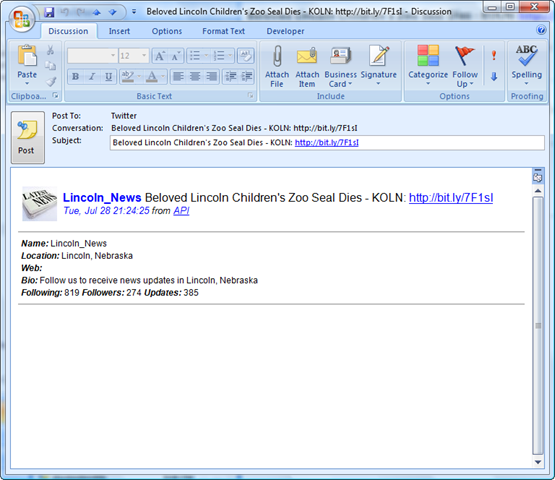Go to previous item arrow in quick access
This screenshot has width=555, height=480.
point(97,12)
